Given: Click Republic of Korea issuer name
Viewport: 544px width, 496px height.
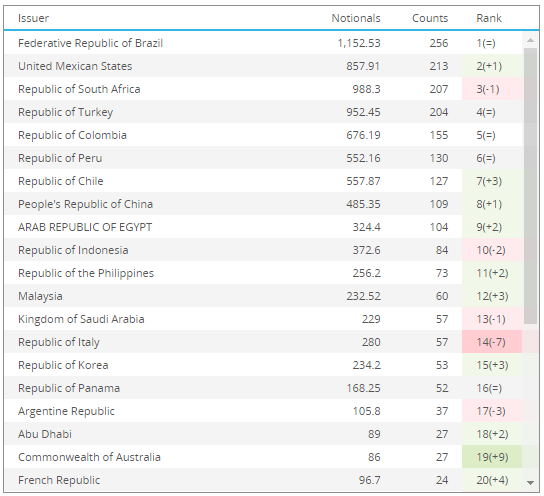Looking at the screenshot, I should pos(63,365).
